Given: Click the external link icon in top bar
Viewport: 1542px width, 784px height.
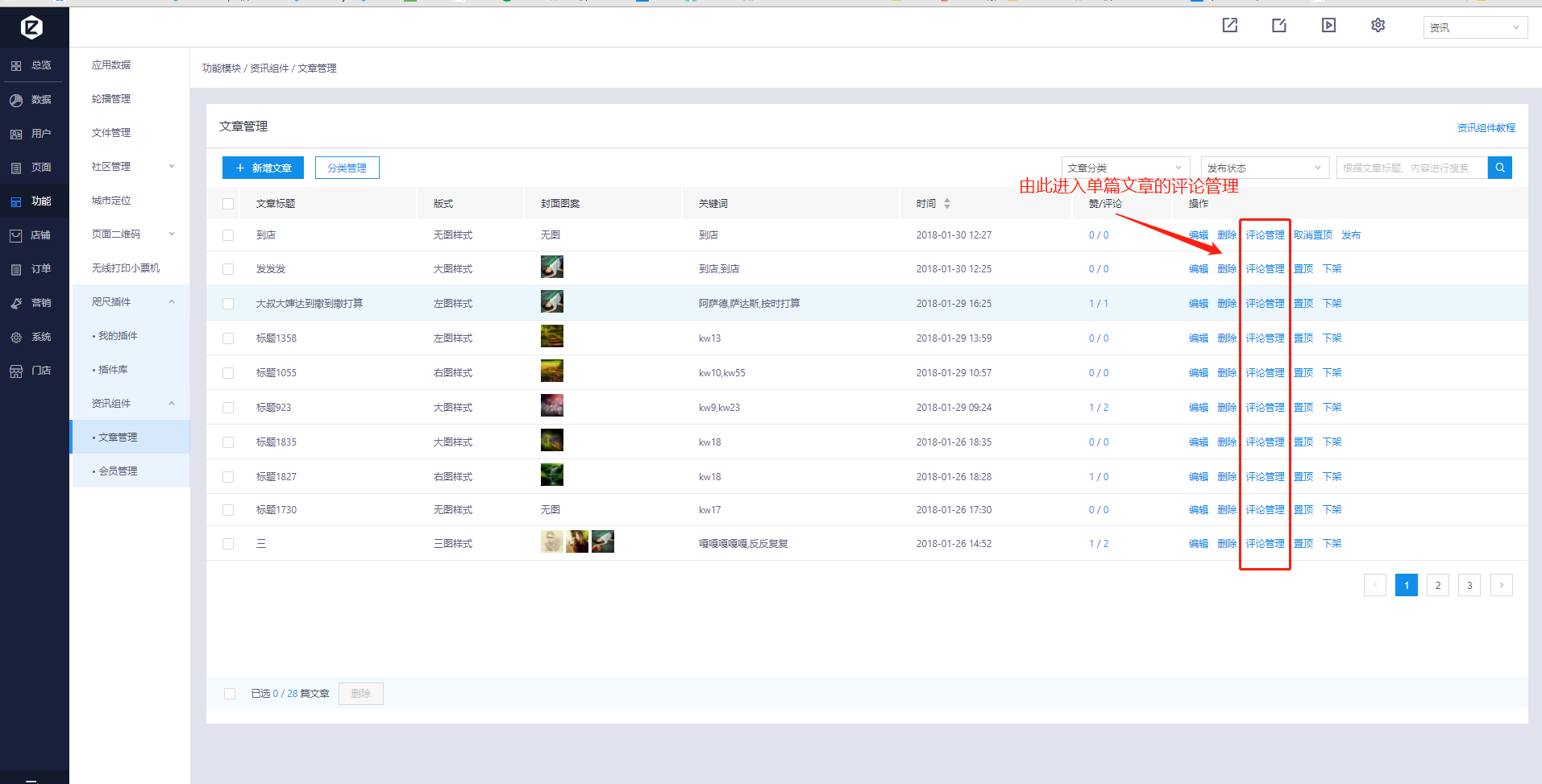Looking at the screenshot, I should tap(1229, 26).
